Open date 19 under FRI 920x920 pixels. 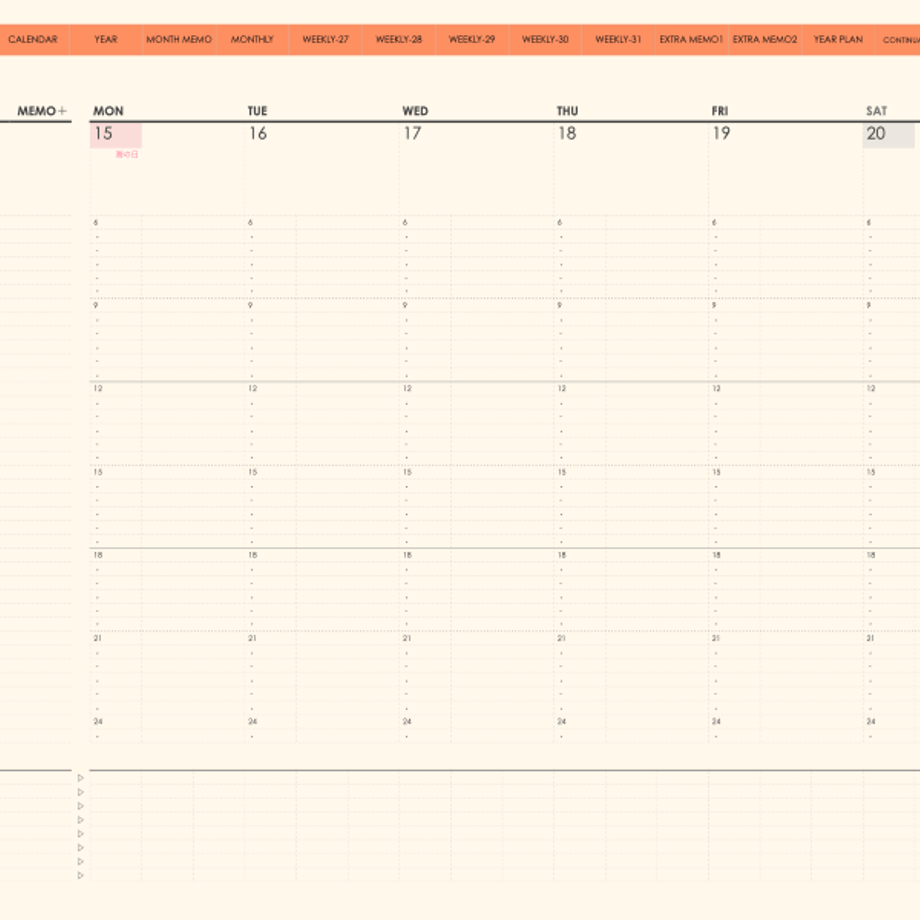[721, 134]
